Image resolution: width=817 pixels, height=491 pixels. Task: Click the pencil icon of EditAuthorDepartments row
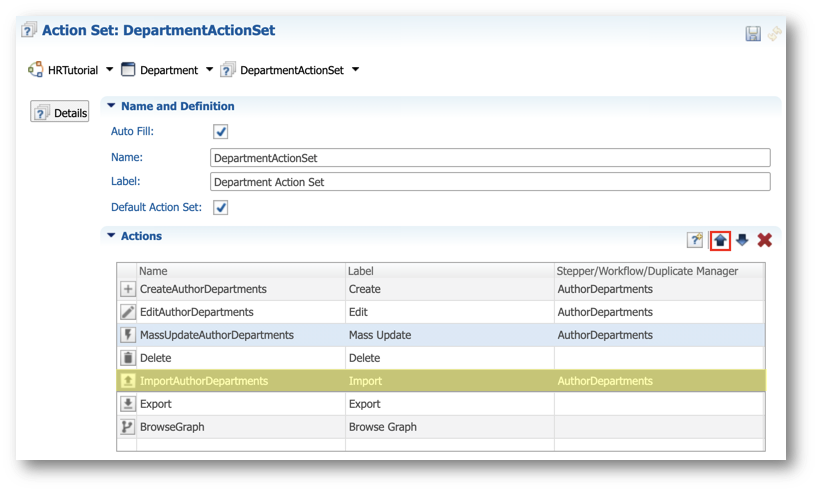pos(128,312)
